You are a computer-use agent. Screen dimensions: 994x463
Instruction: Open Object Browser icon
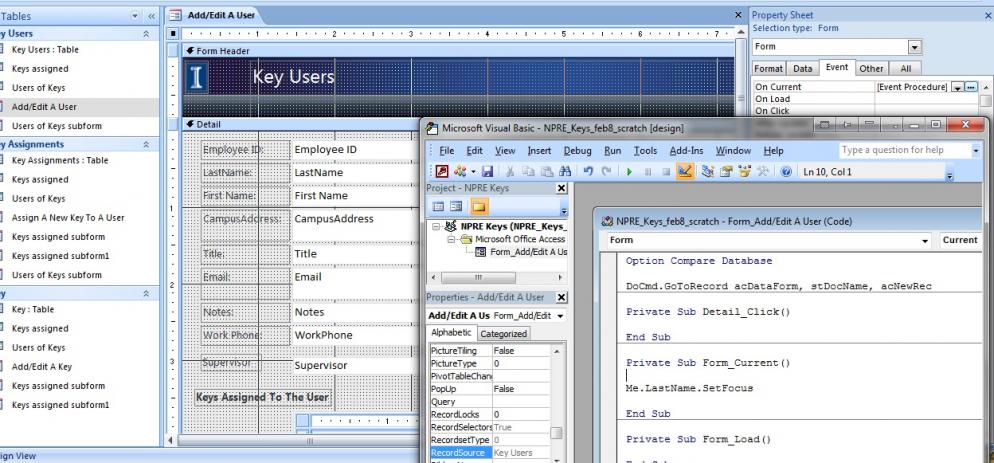pos(745,171)
